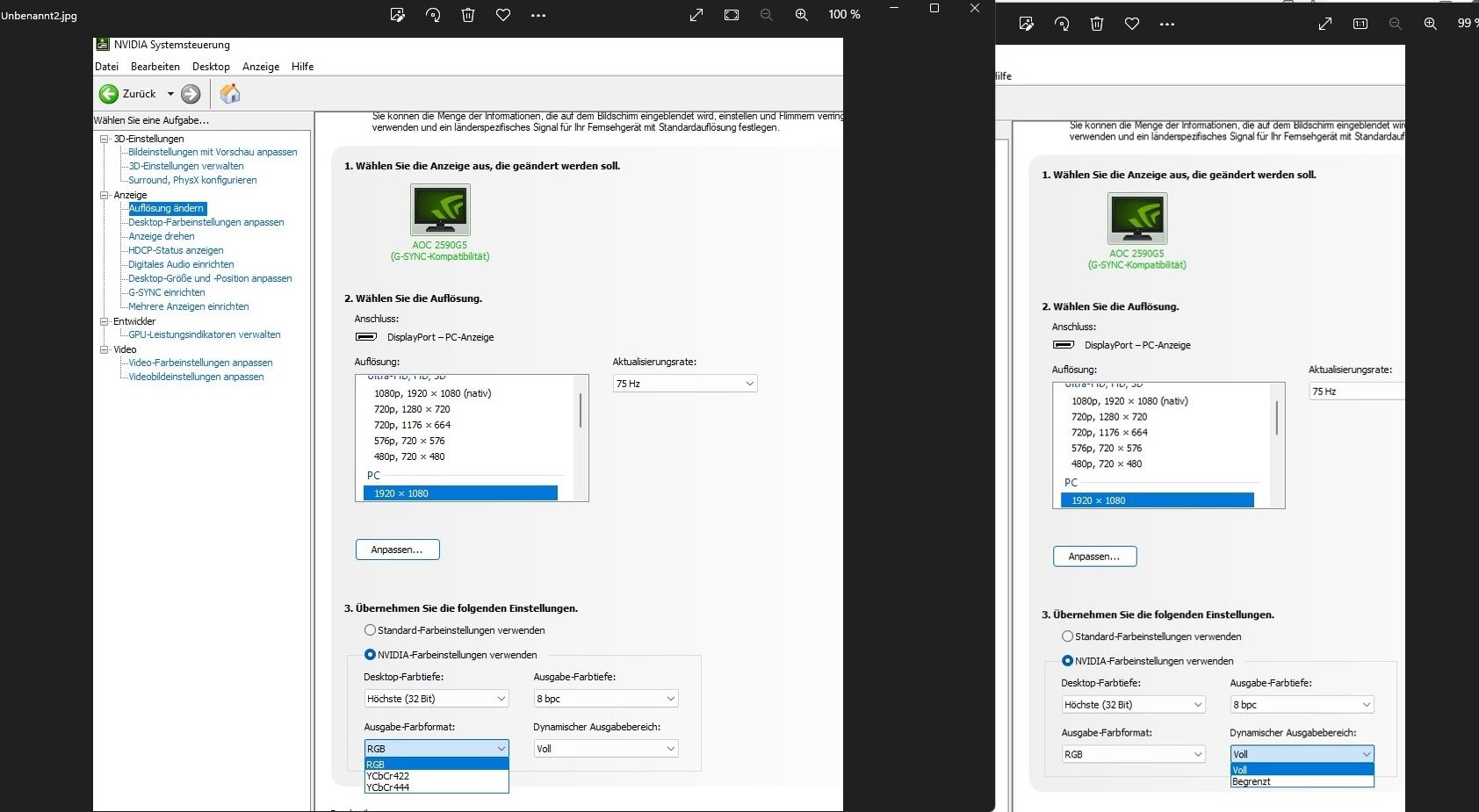The height and width of the screenshot is (812, 1479).
Task: Select Standard-Farbeinstellungen radio in left window
Action: pos(370,630)
